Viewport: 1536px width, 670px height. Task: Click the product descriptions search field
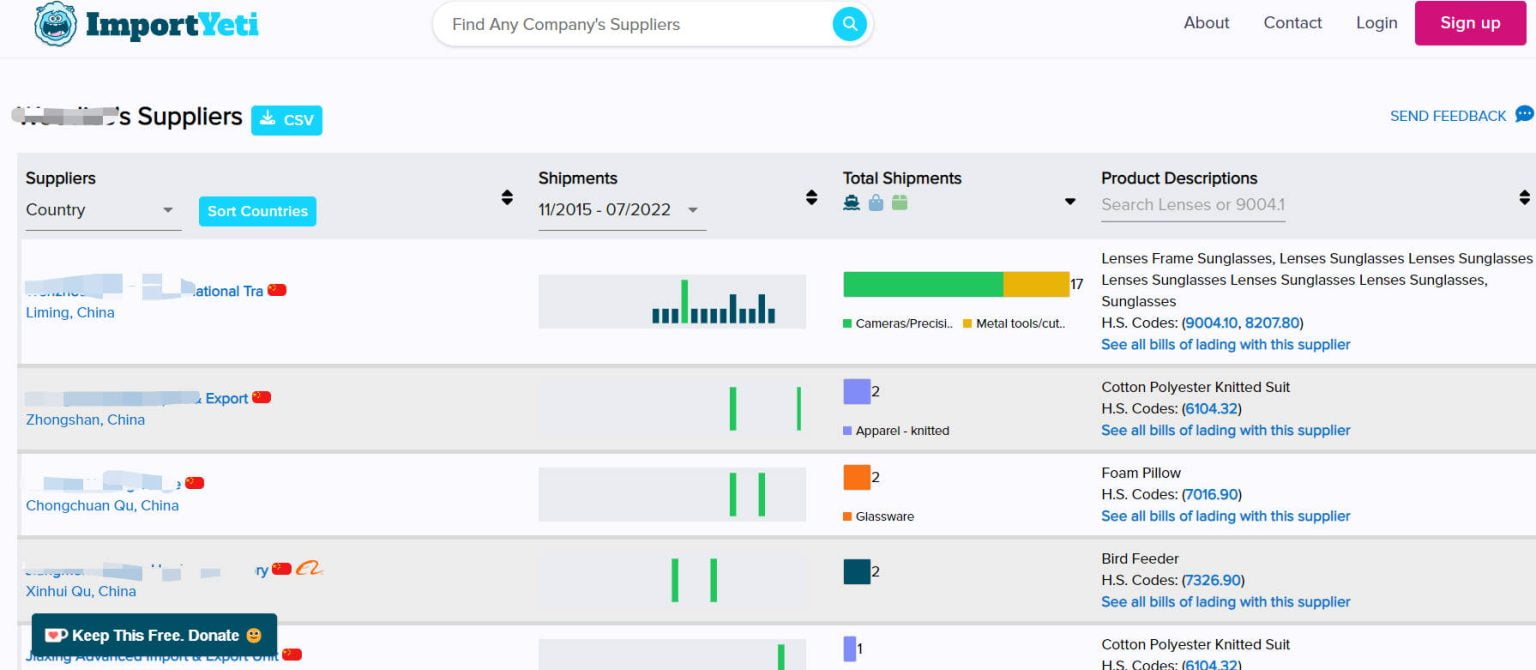[x=1192, y=204]
